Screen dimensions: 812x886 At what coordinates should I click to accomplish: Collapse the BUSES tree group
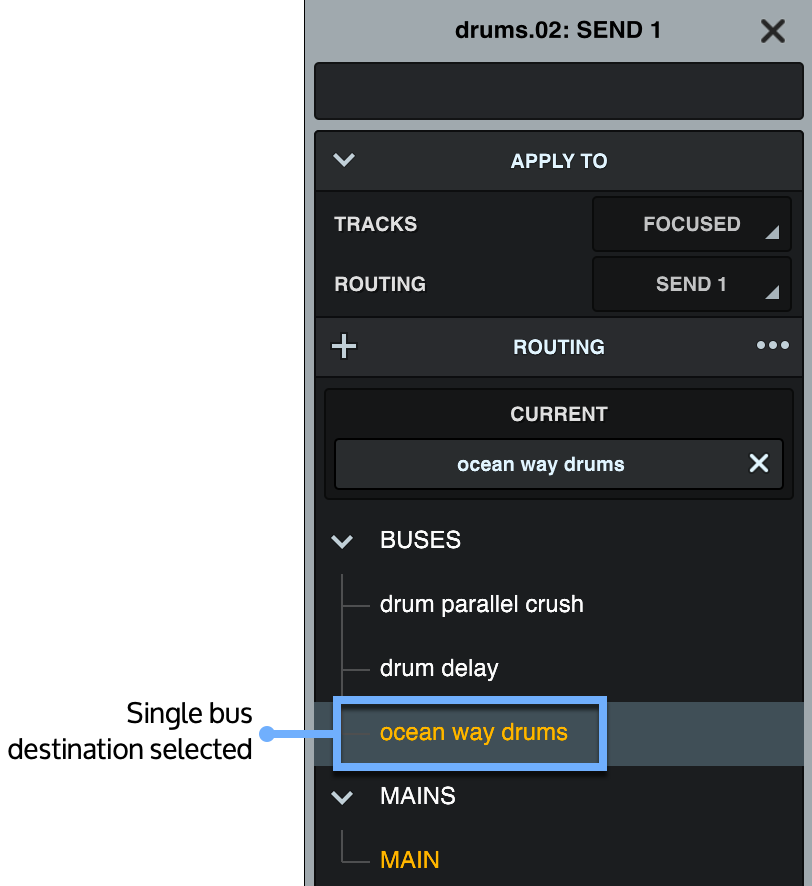(342, 541)
